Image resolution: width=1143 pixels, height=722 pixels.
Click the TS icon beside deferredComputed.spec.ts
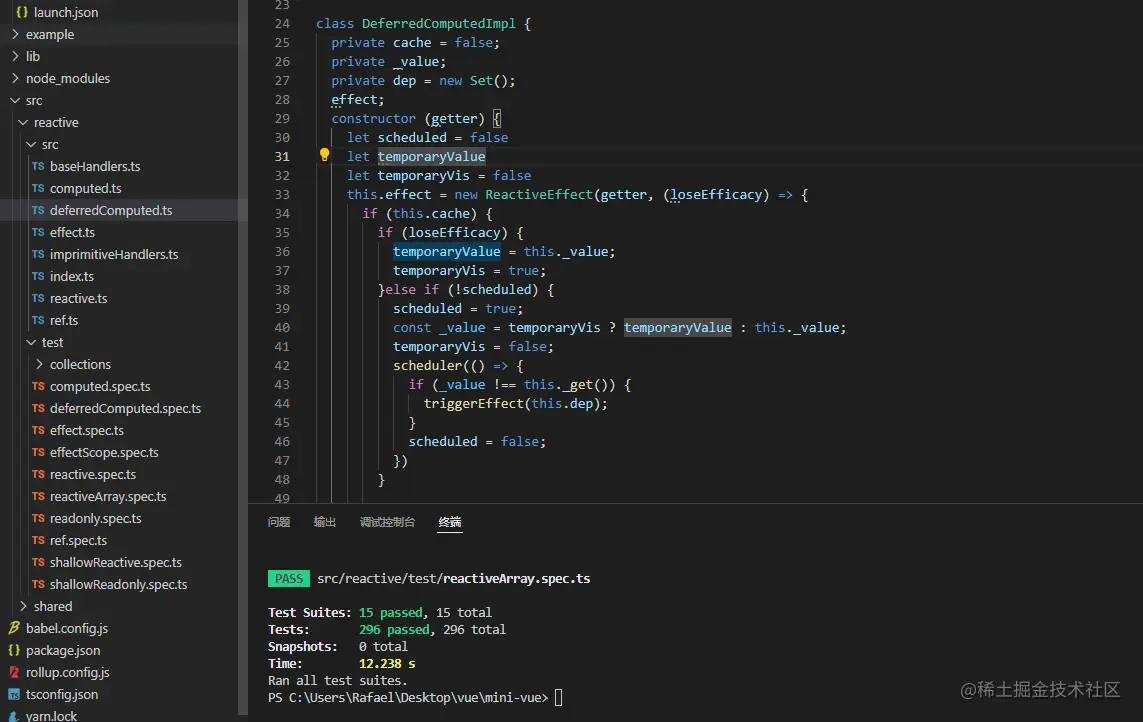38,408
